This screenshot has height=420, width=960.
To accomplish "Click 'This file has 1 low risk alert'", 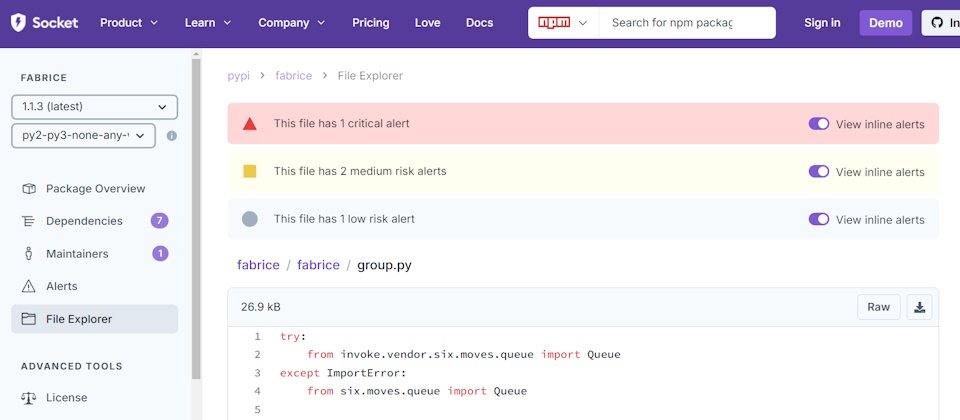I will [x=344, y=219].
